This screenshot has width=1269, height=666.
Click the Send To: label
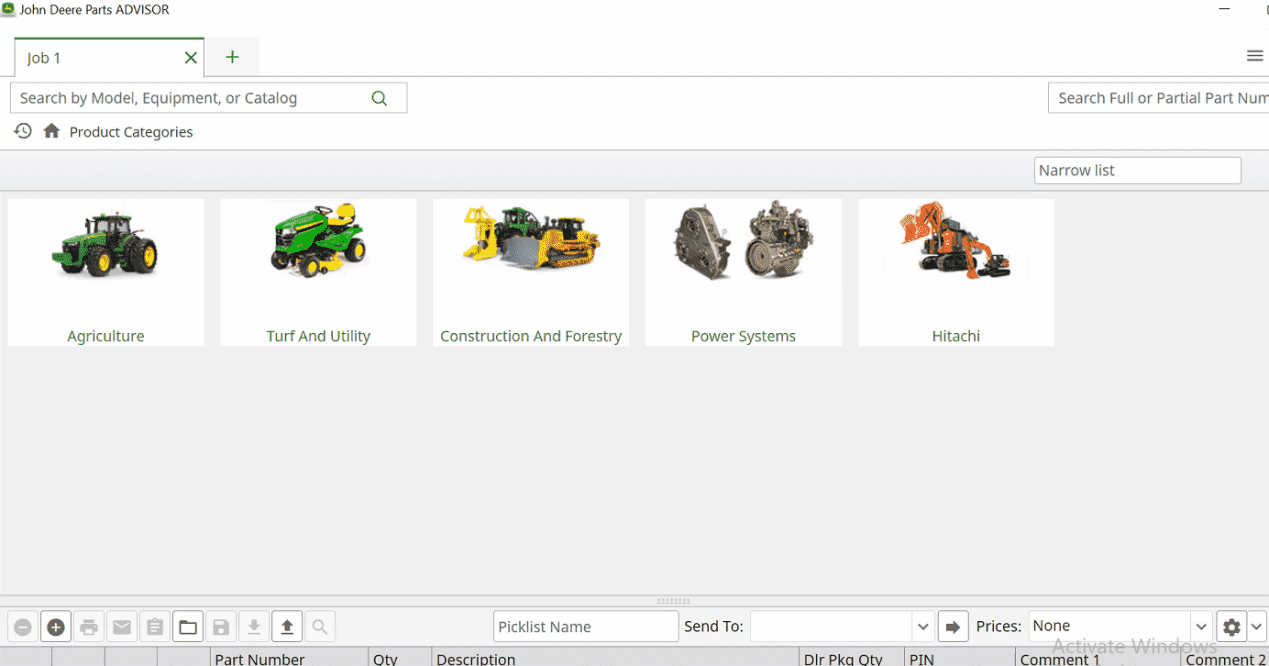pyautogui.click(x=714, y=627)
